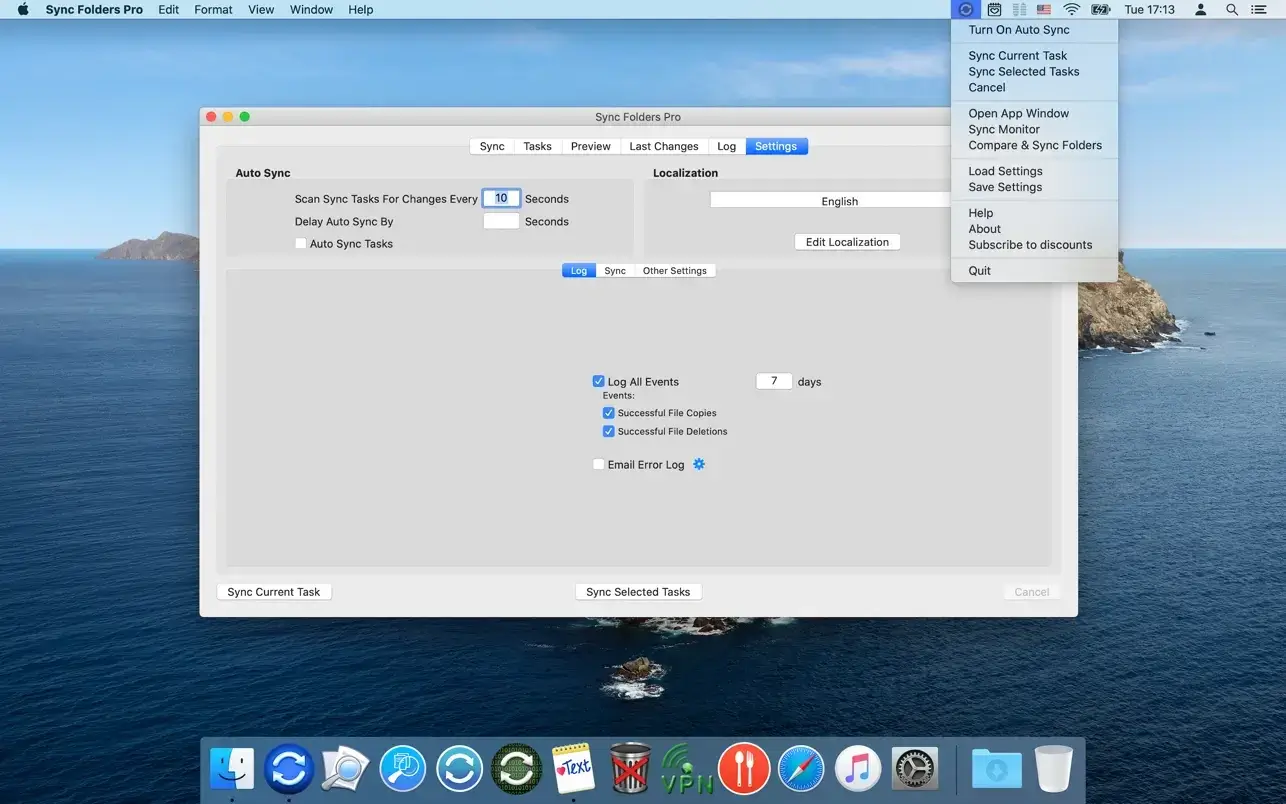The image size is (1286, 804).
Task: Disable Successful File Deletions logging
Action: [x=609, y=432]
